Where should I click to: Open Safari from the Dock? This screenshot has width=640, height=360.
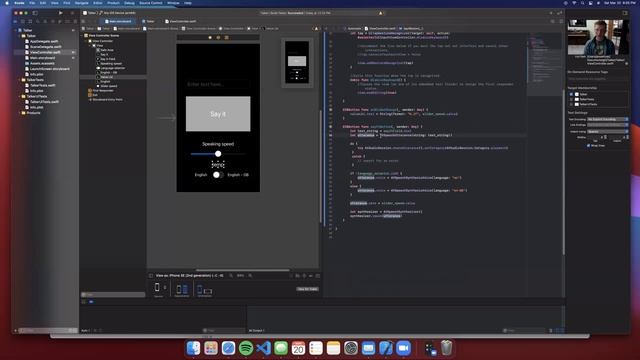tap(228, 348)
